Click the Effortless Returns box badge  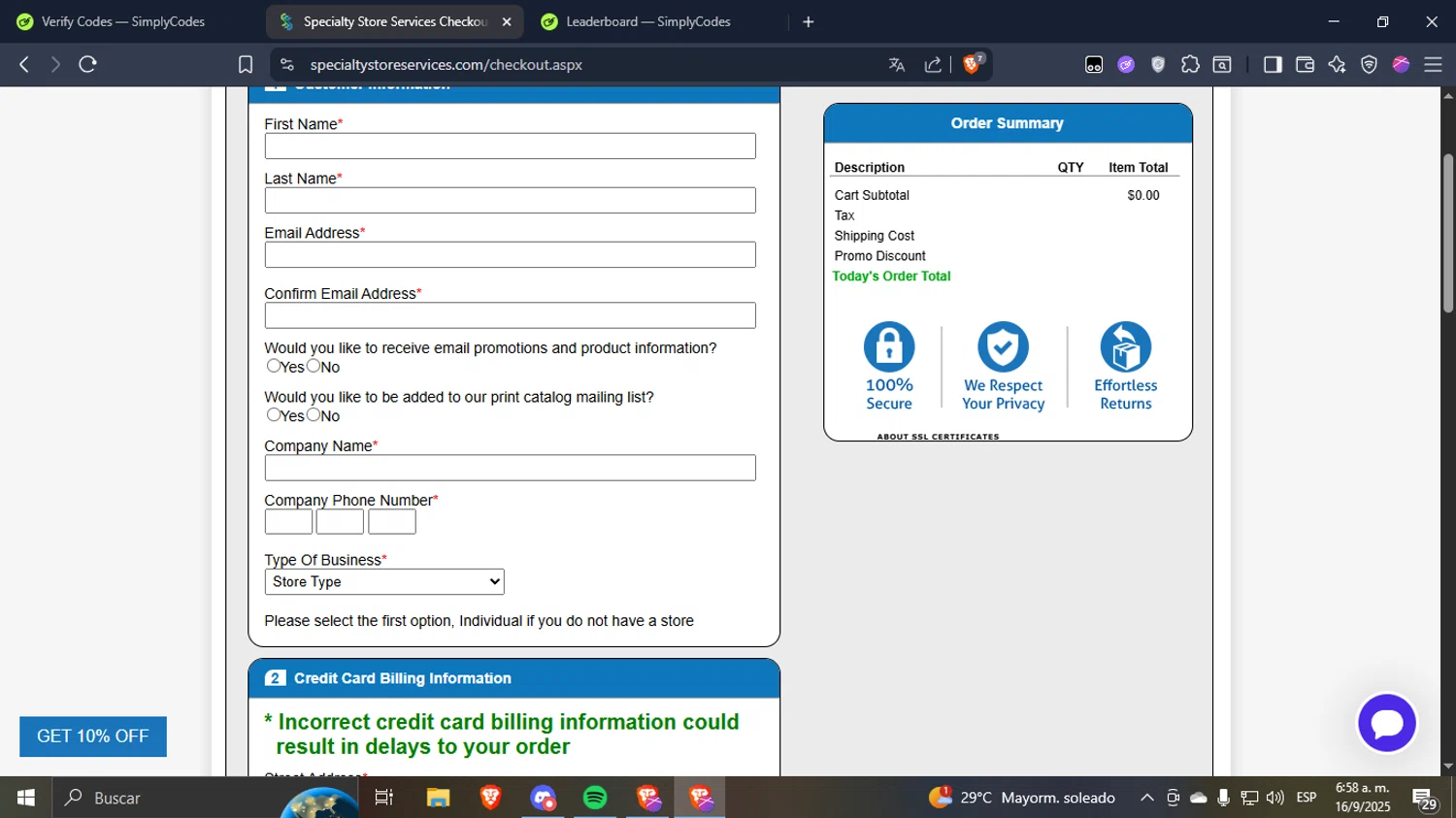(1126, 366)
